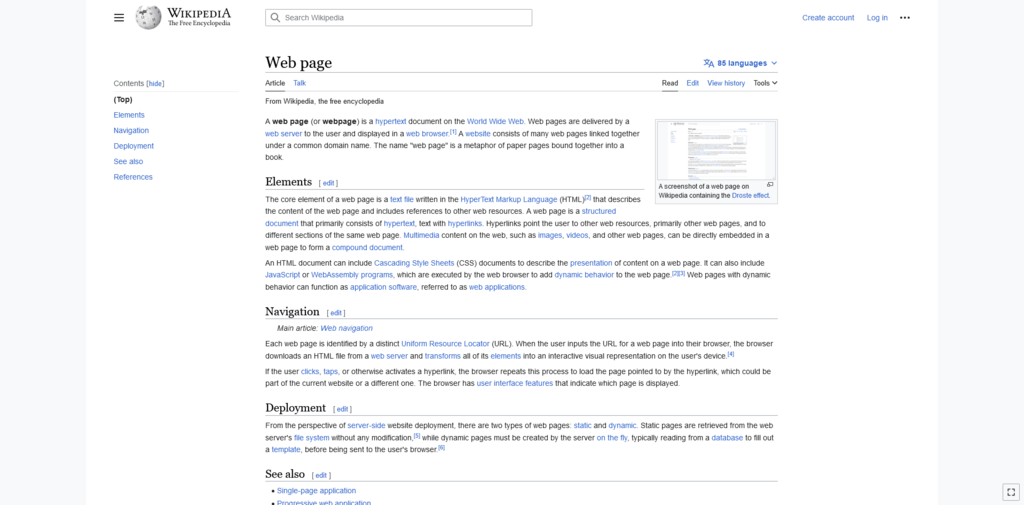
Task: Click the language translation icon
Action: [709, 63]
